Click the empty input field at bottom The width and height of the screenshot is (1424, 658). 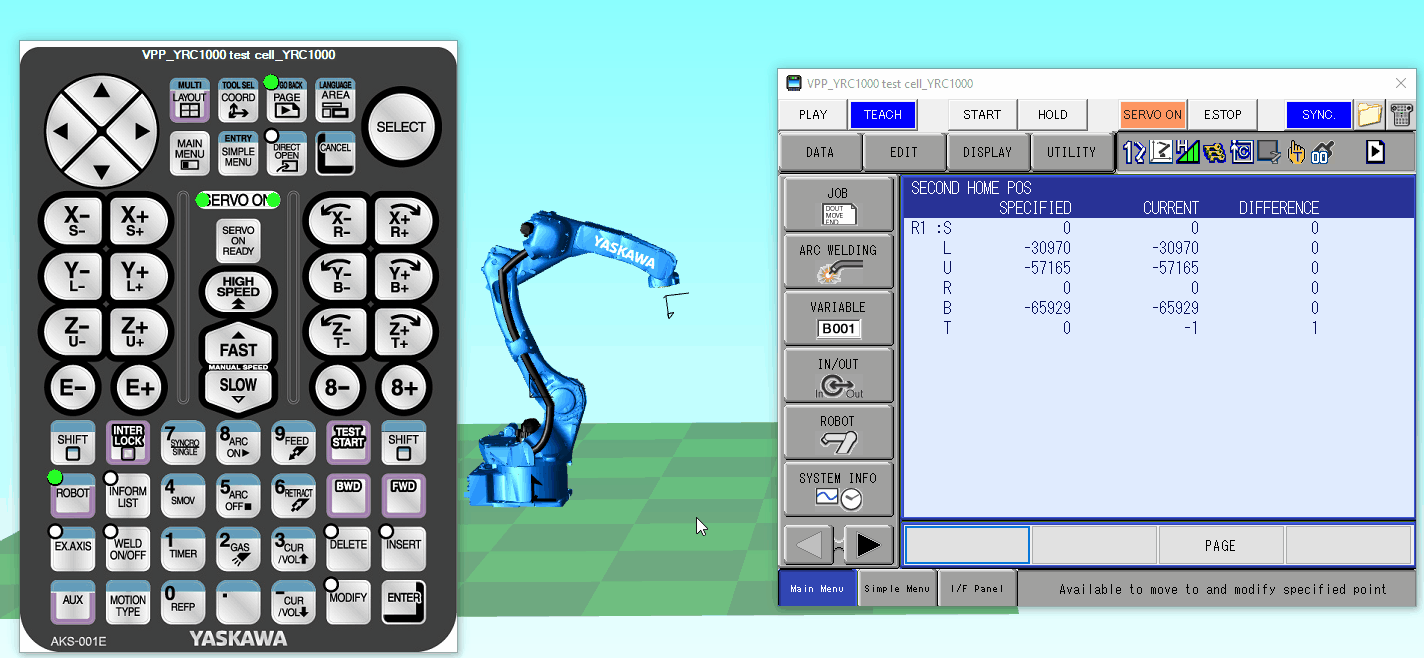[967, 545]
